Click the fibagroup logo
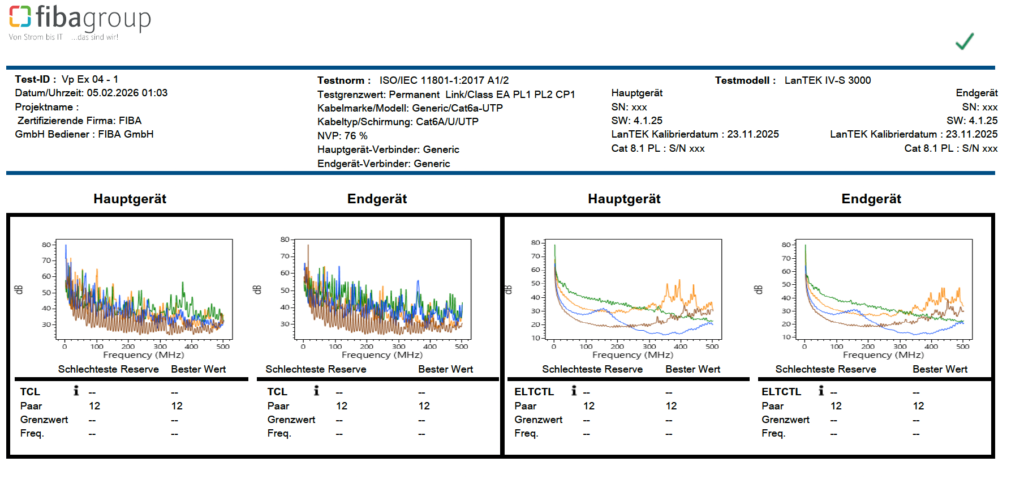The height and width of the screenshot is (487, 1024). [78, 22]
